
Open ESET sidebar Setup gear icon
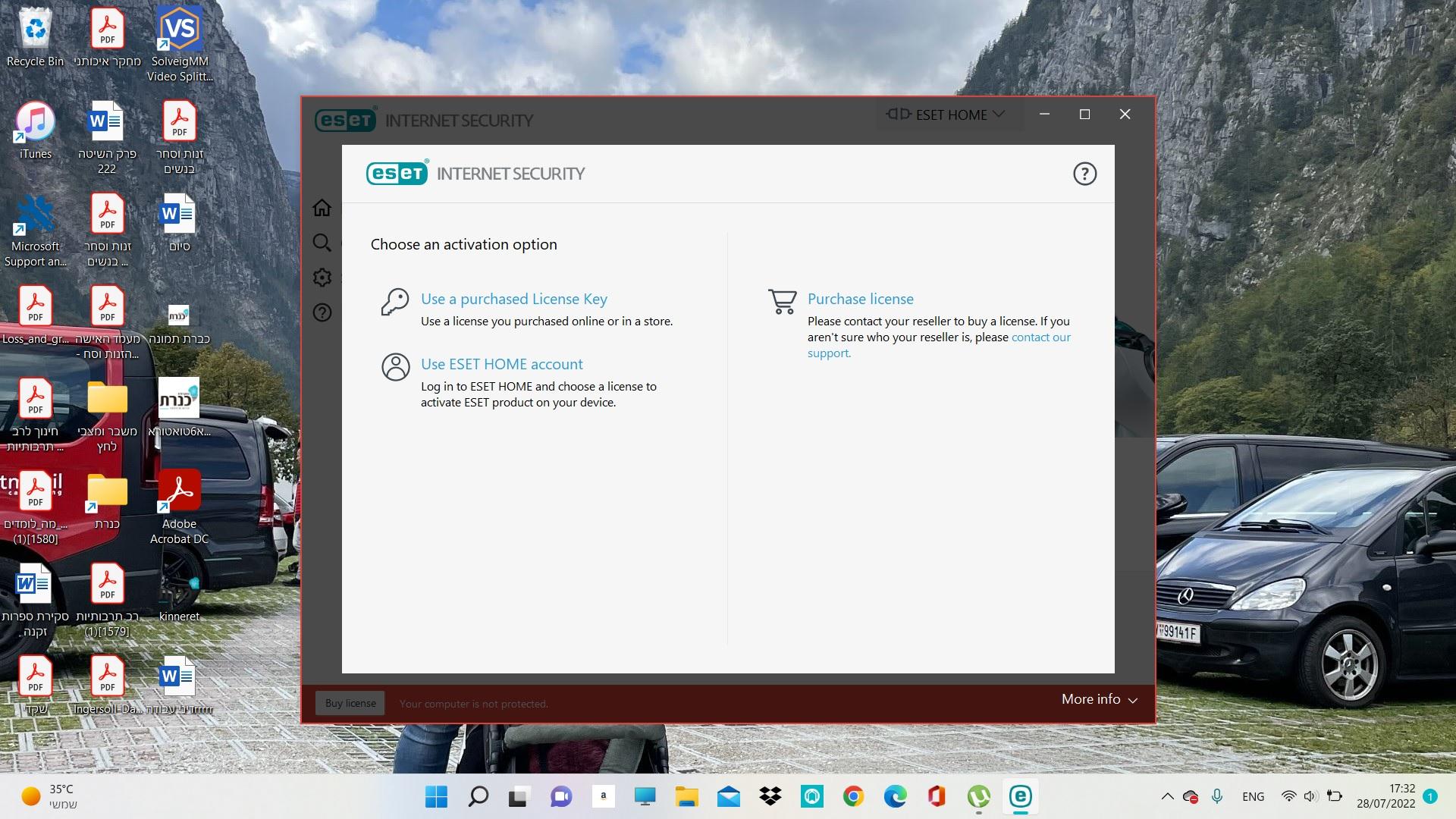(x=322, y=278)
